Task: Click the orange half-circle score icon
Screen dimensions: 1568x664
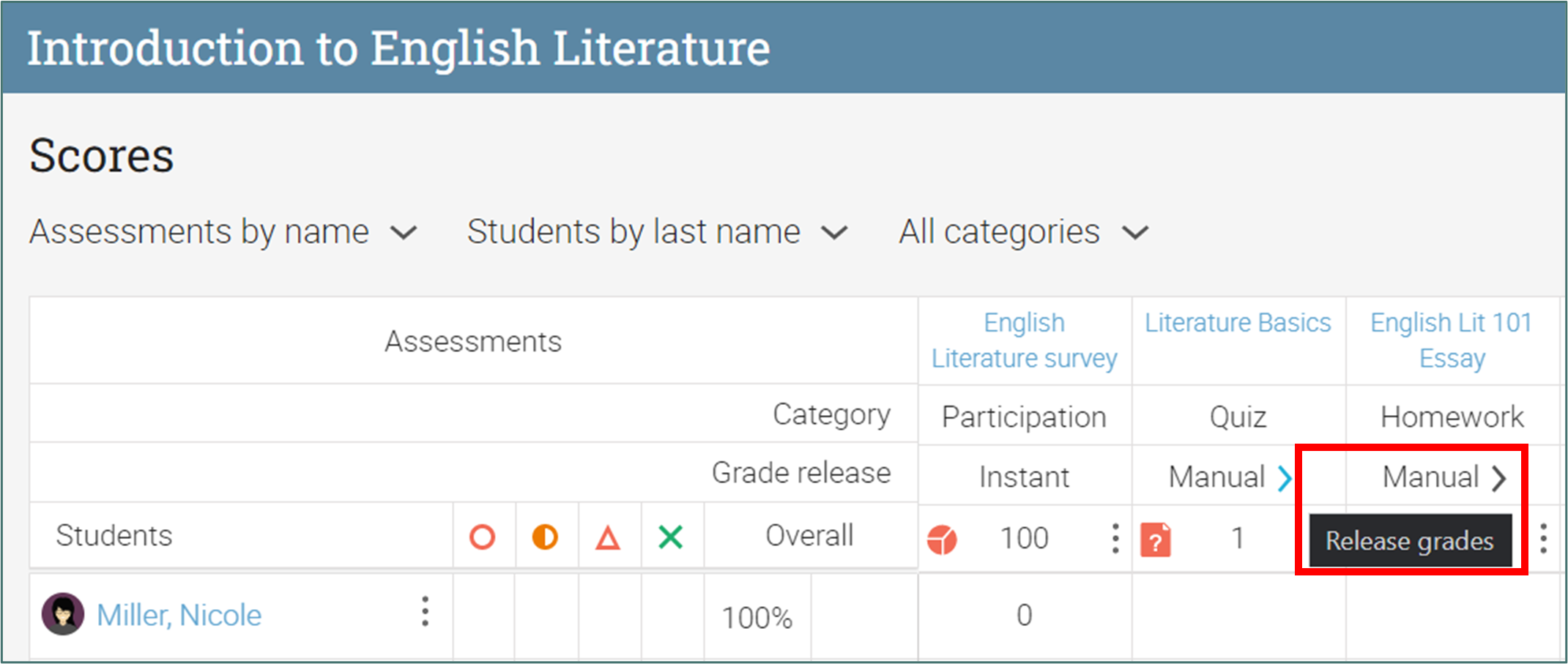Action: click(545, 537)
